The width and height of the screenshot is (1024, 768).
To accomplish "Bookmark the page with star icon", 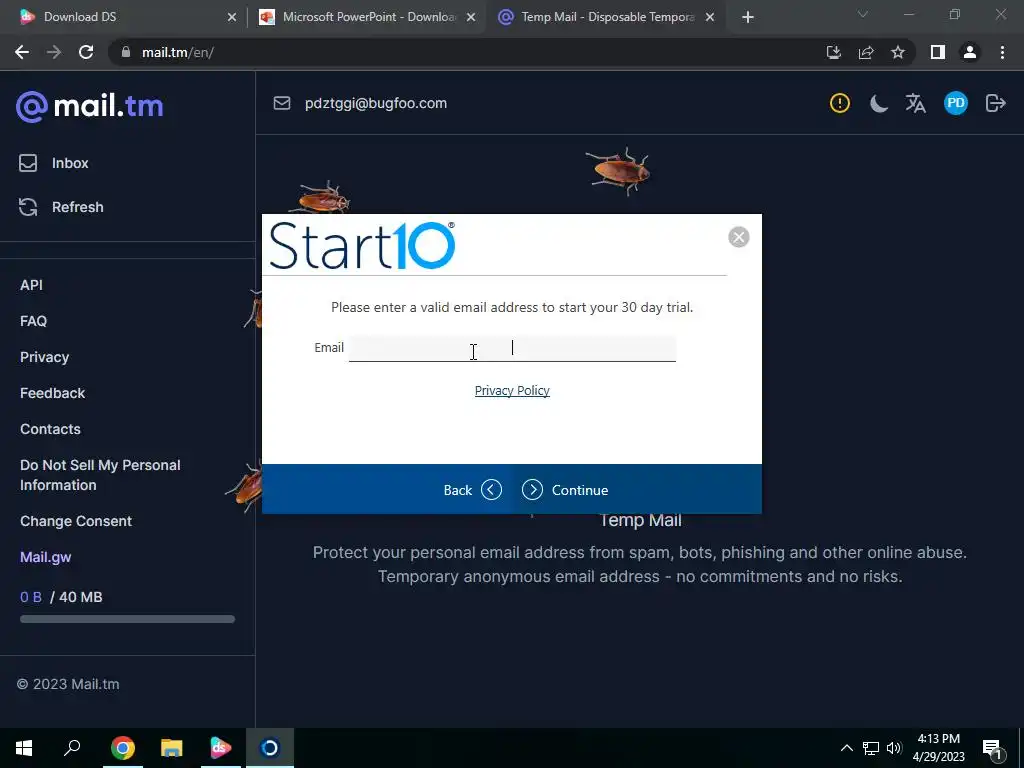I will pyautogui.click(x=898, y=52).
